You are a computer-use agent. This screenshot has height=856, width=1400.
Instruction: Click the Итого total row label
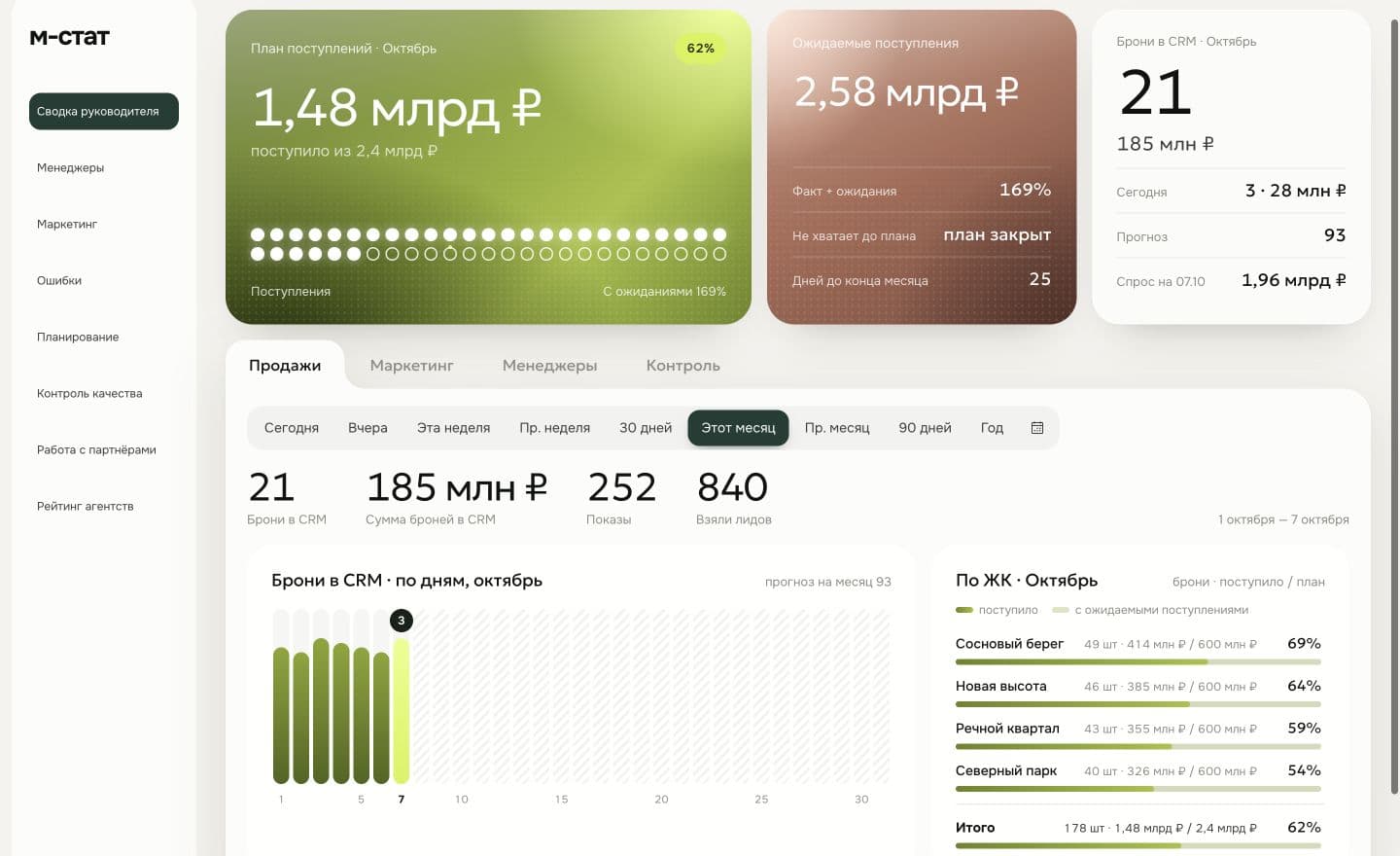[975, 828]
